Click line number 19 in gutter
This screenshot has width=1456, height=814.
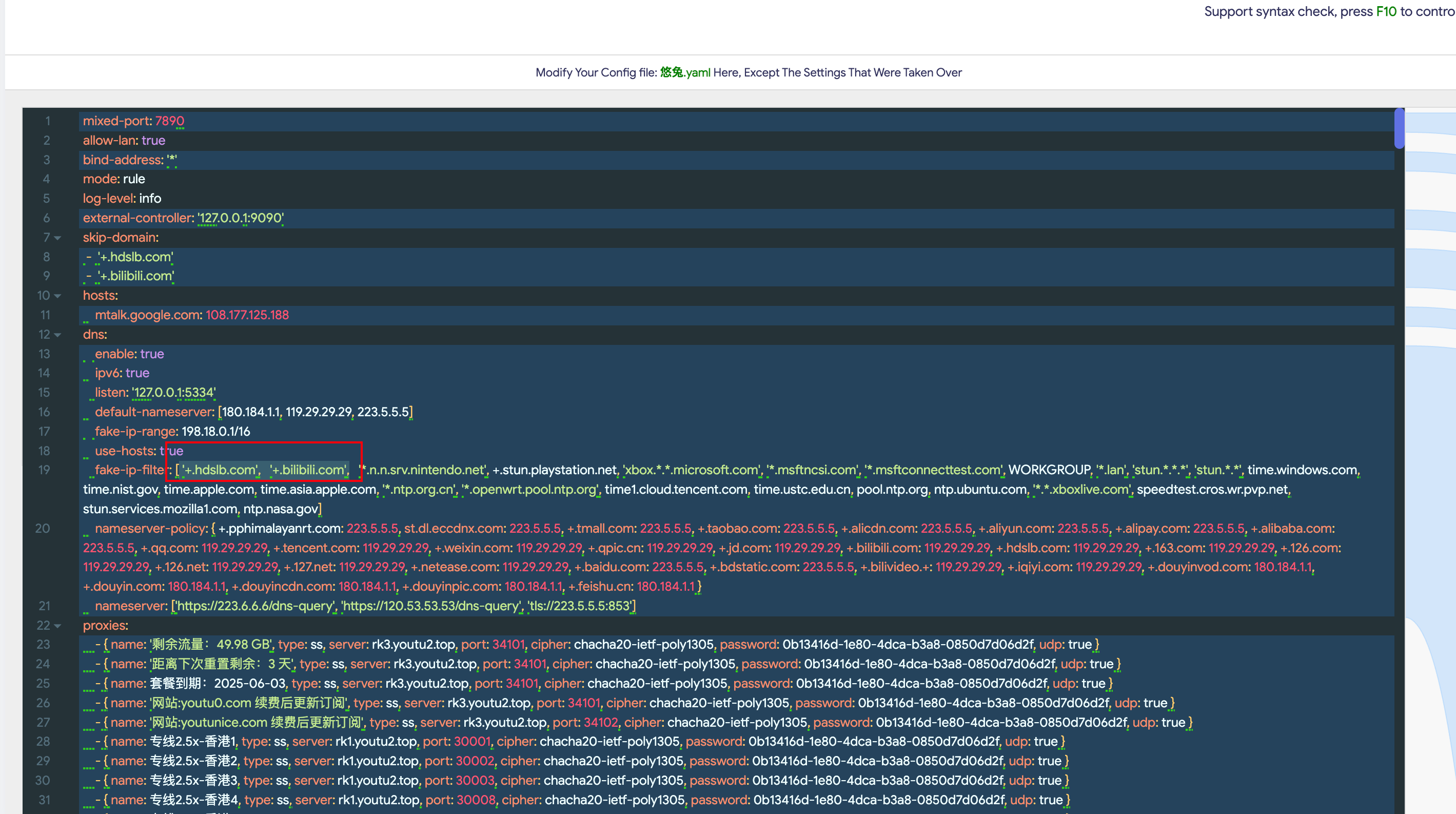44,470
